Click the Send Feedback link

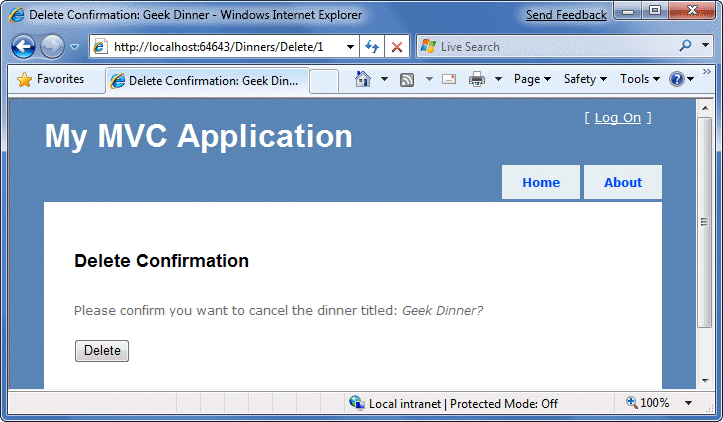click(x=566, y=15)
